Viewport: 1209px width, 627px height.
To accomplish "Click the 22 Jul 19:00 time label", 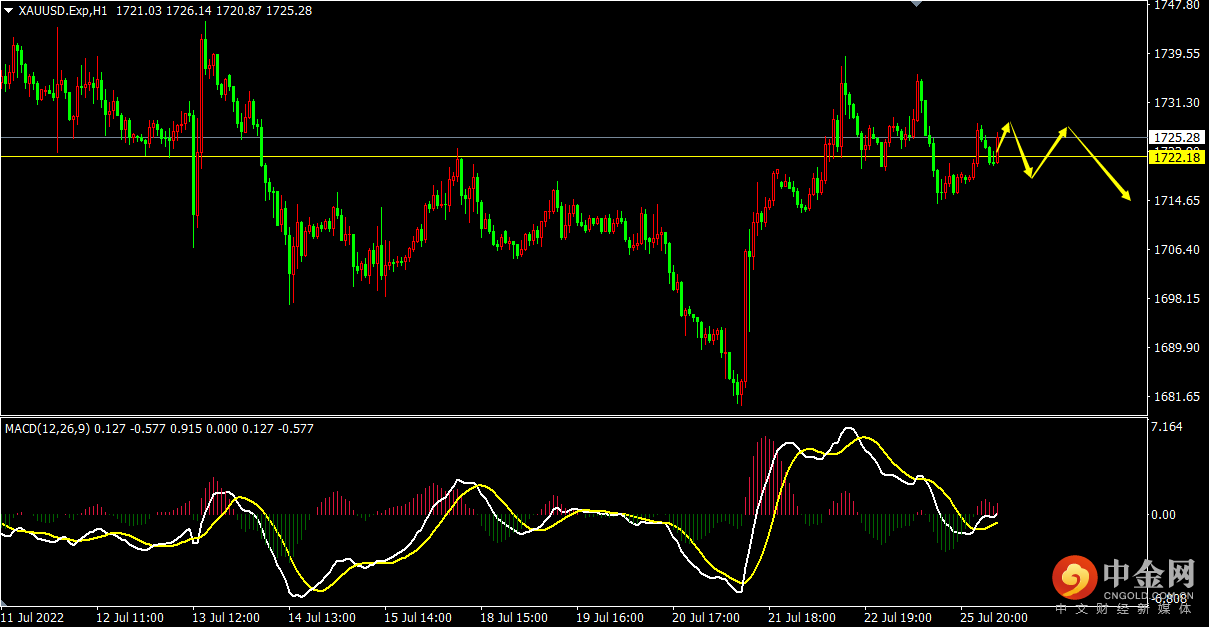I will coord(898,618).
